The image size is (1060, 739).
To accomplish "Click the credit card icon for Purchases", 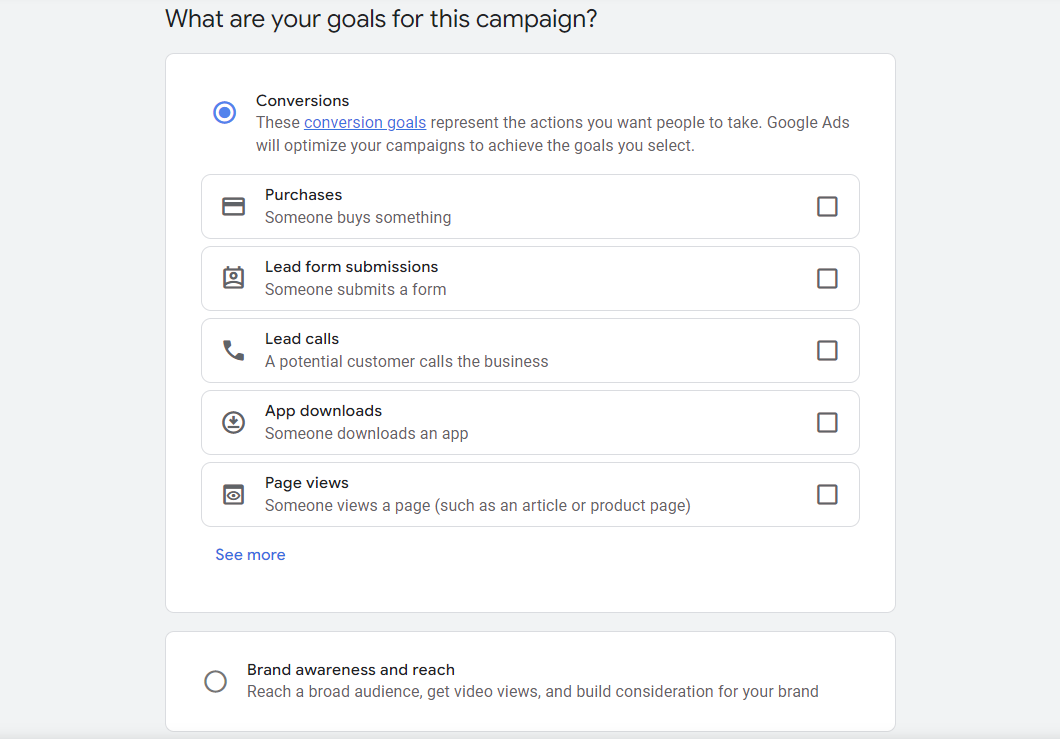I will (x=233, y=206).
